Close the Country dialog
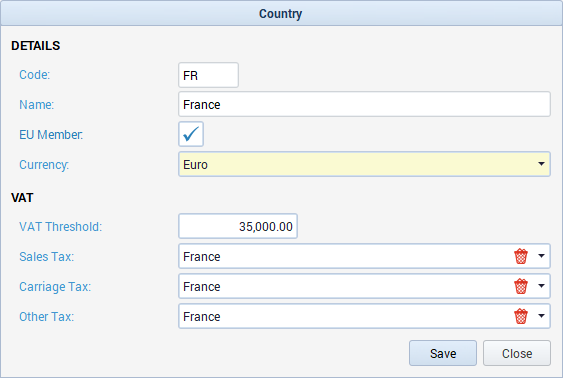 [x=517, y=353]
